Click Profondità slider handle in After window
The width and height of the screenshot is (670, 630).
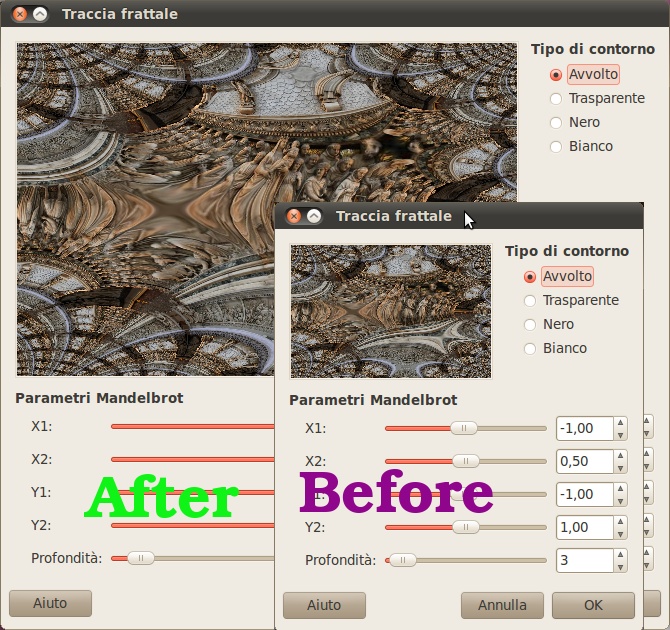(141, 558)
